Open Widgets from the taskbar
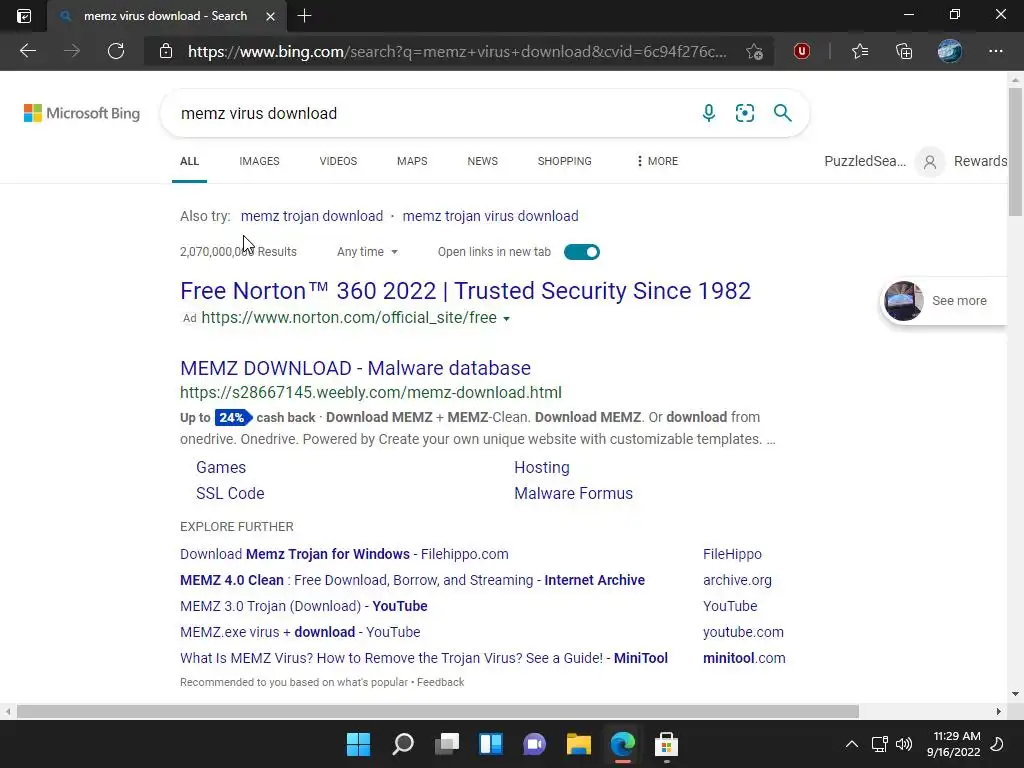Image resolution: width=1024 pixels, height=768 pixels. [490, 744]
